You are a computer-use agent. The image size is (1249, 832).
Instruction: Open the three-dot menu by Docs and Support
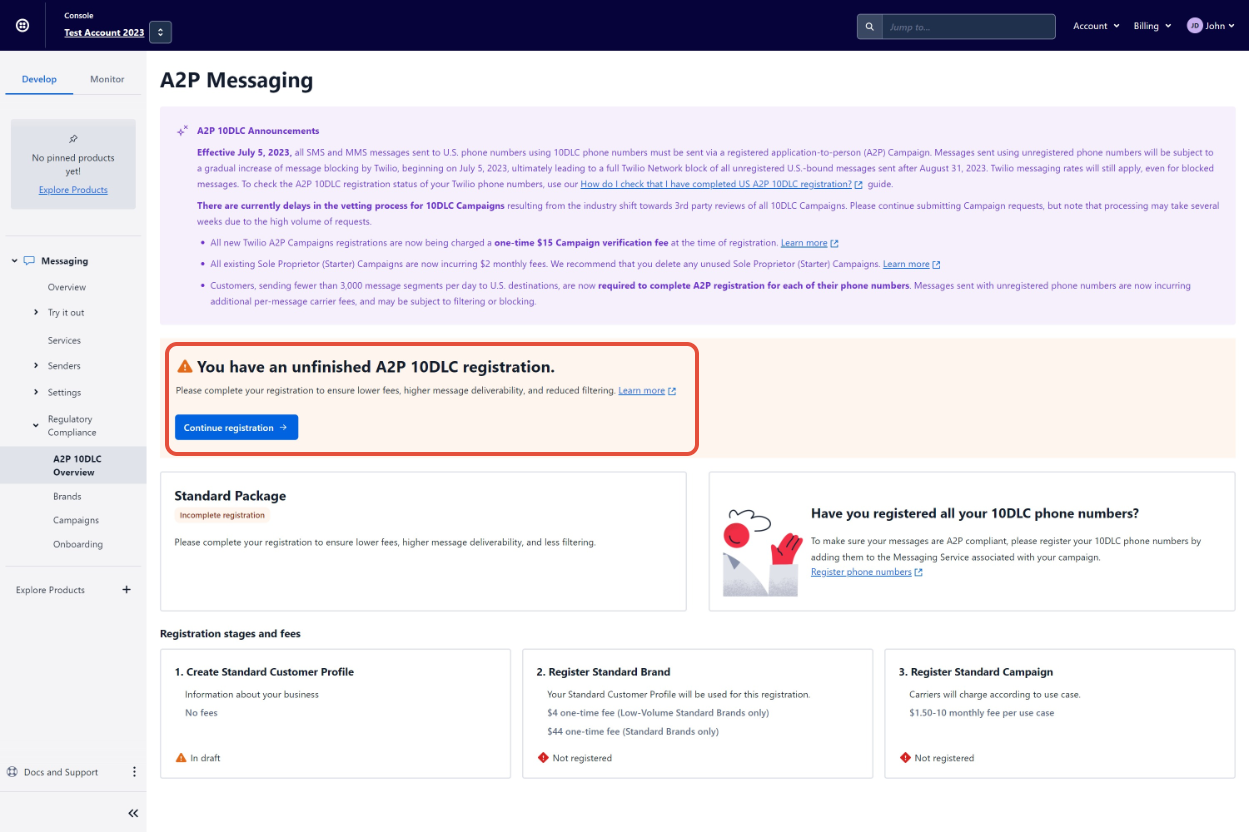(134, 772)
